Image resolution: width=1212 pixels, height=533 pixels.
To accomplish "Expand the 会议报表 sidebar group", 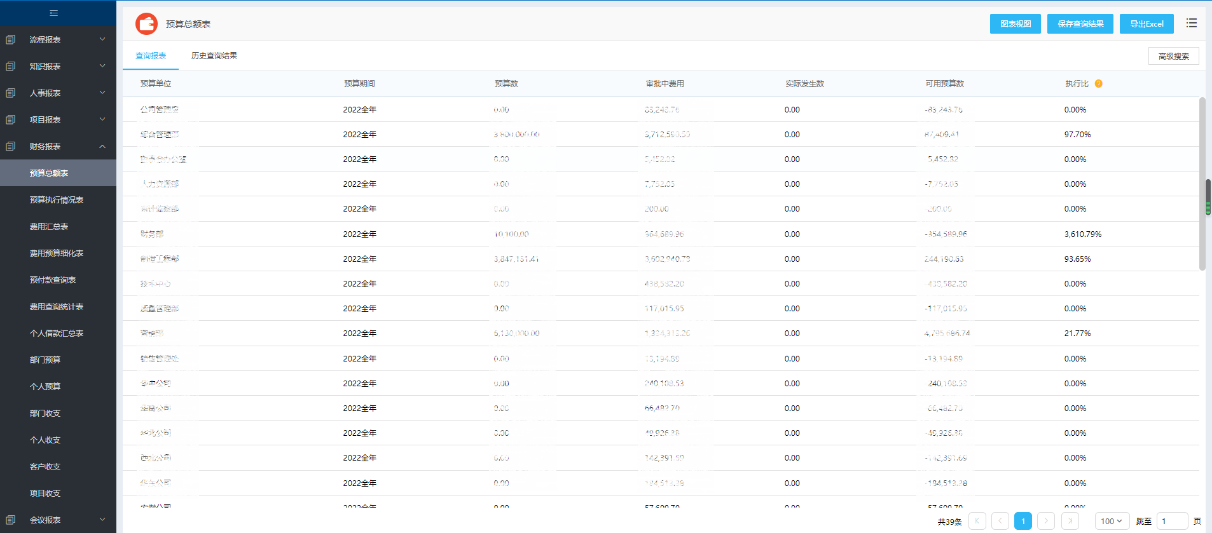I will coord(58,520).
